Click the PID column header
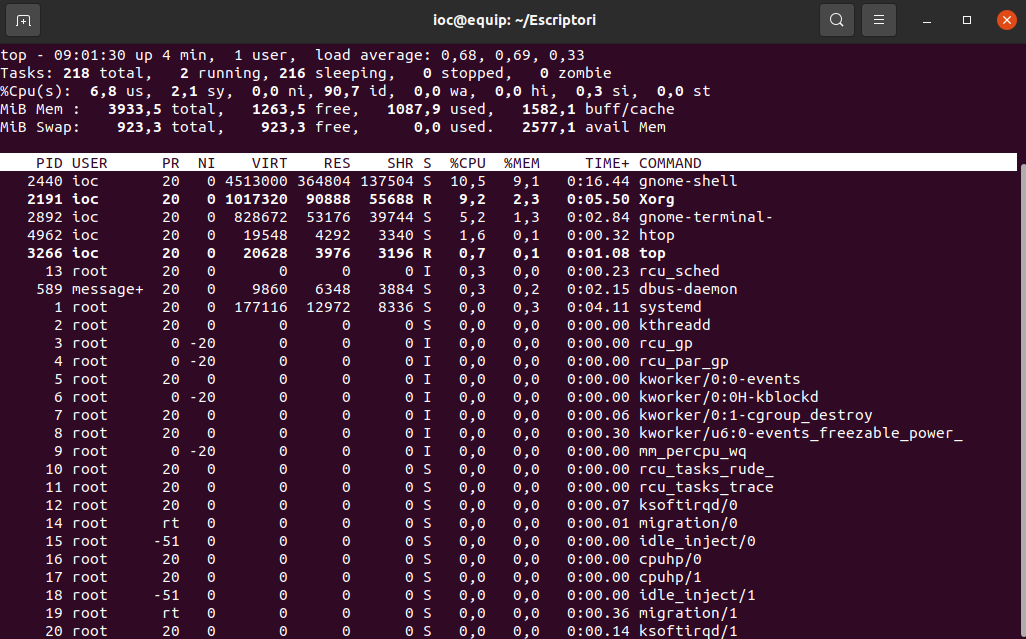 48,163
